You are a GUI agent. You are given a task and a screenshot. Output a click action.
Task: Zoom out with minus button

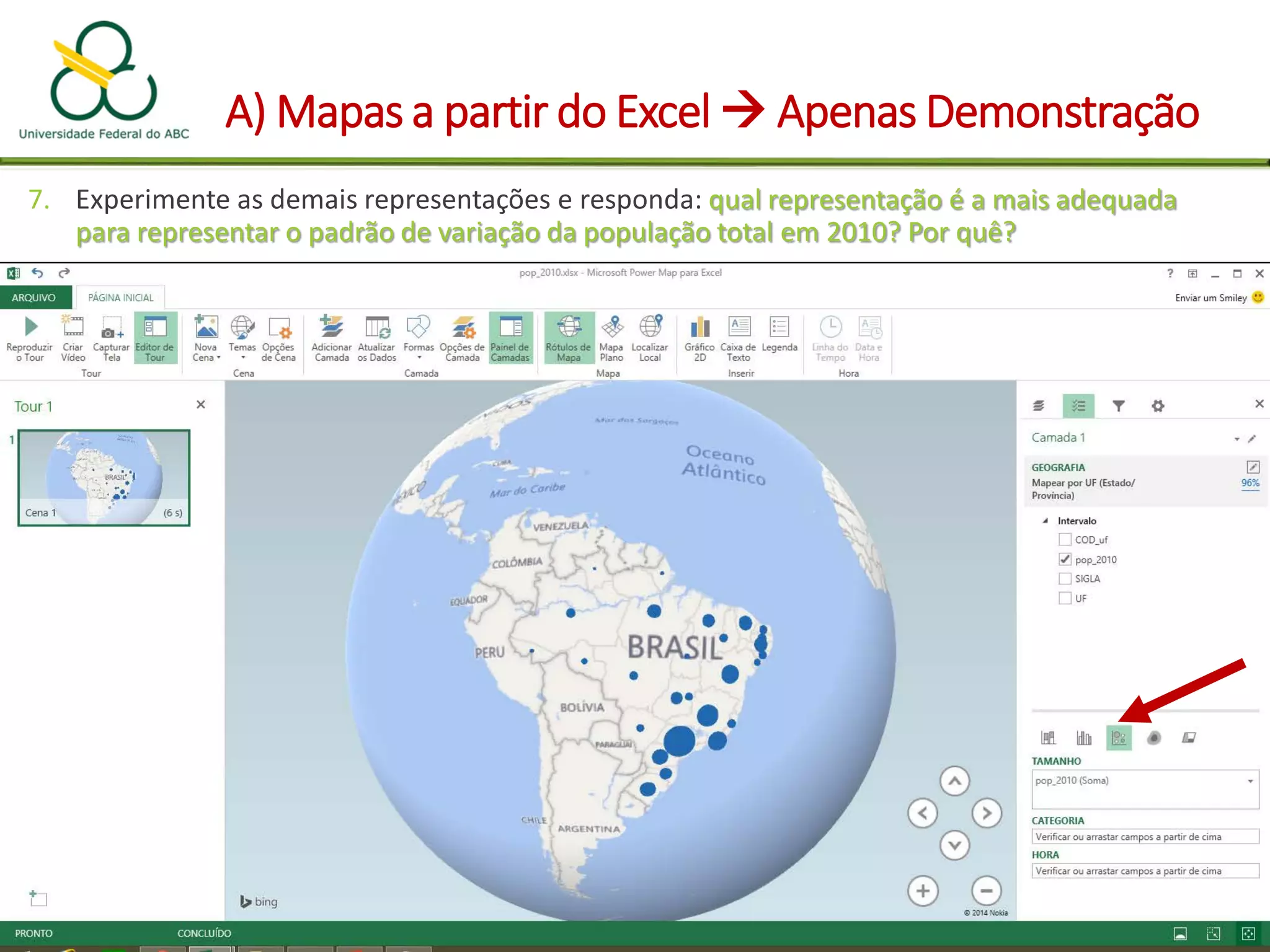pos(987,891)
